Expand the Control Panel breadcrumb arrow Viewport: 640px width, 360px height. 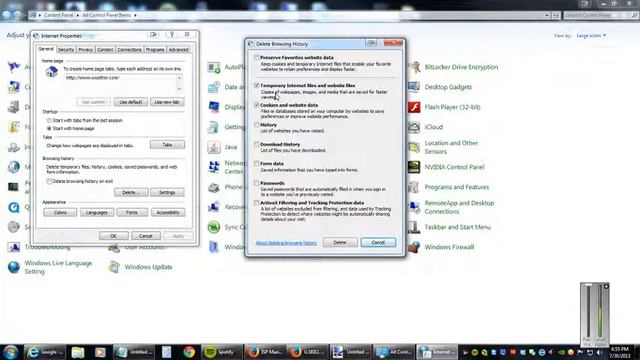pos(78,15)
